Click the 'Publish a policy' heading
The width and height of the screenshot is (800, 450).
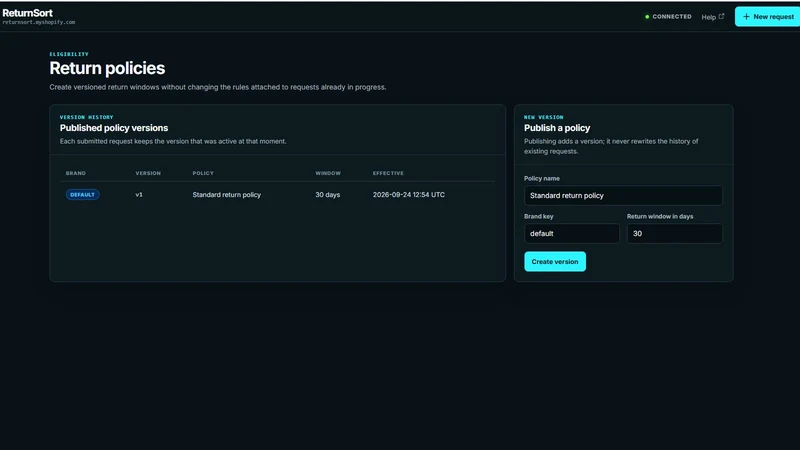coord(557,128)
